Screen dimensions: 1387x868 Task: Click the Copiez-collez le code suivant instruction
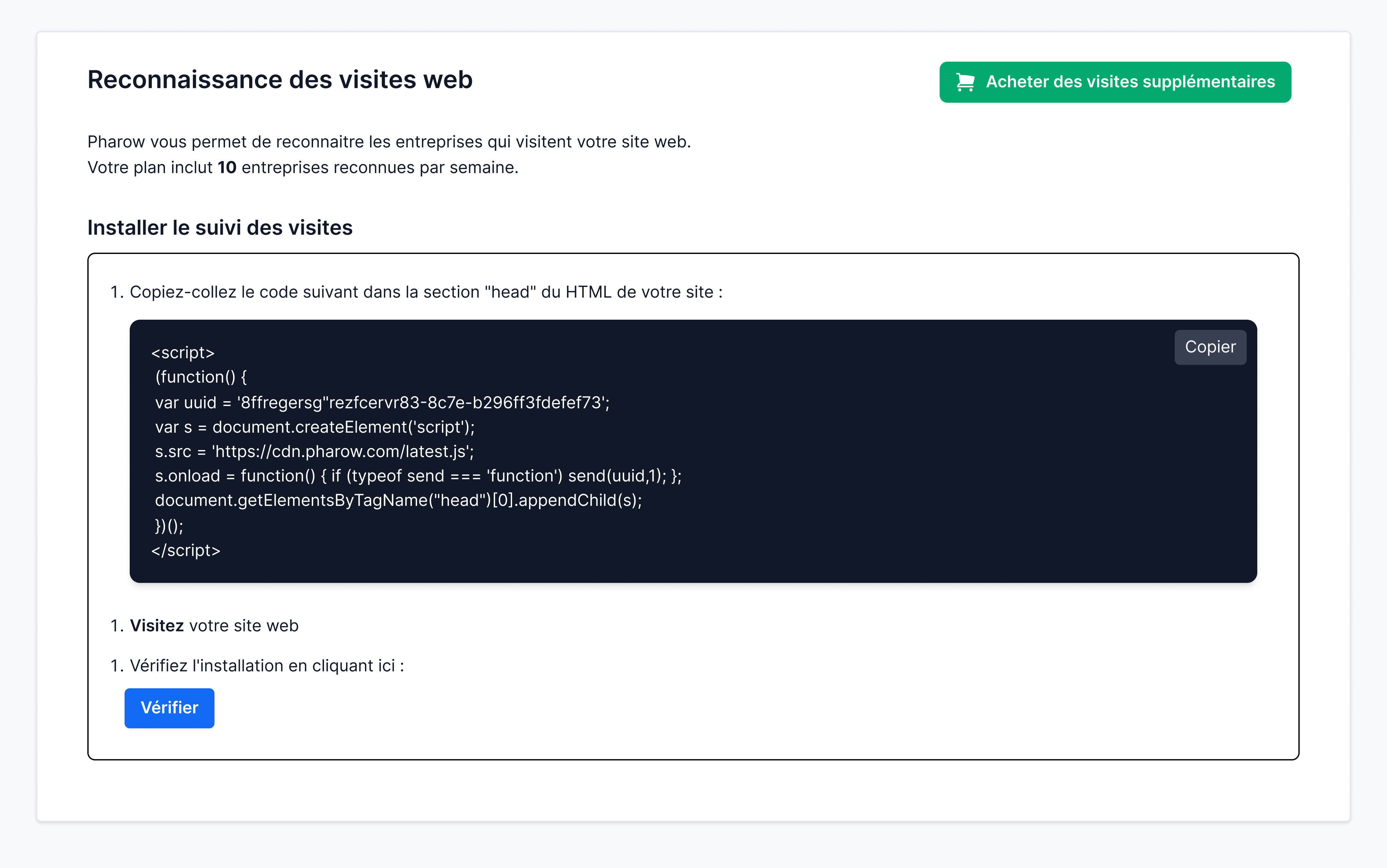coord(425,292)
